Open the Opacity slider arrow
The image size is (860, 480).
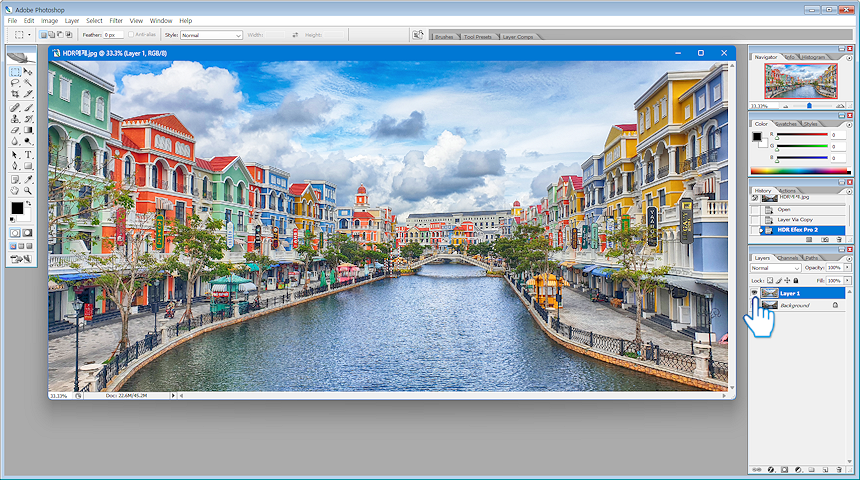click(847, 268)
